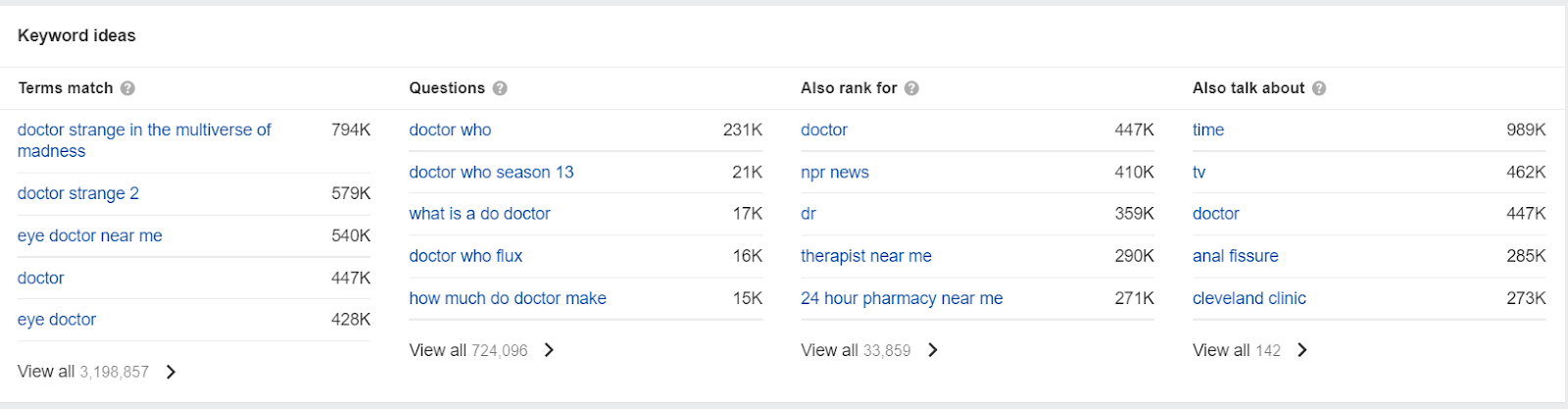
Task: Open 'doctor who season 13' question
Action: pyautogui.click(x=491, y=172)
